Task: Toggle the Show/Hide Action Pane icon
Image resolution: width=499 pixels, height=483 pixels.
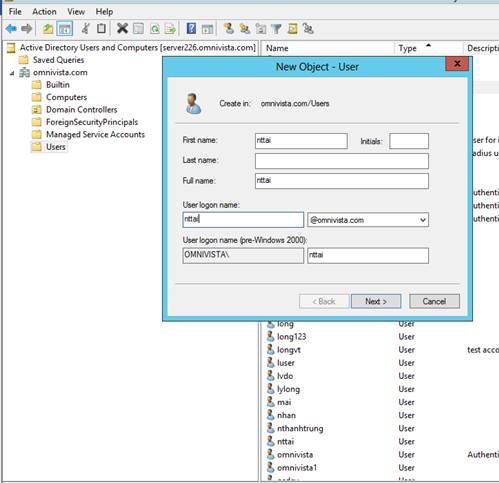Action: [x=207, y=29]
